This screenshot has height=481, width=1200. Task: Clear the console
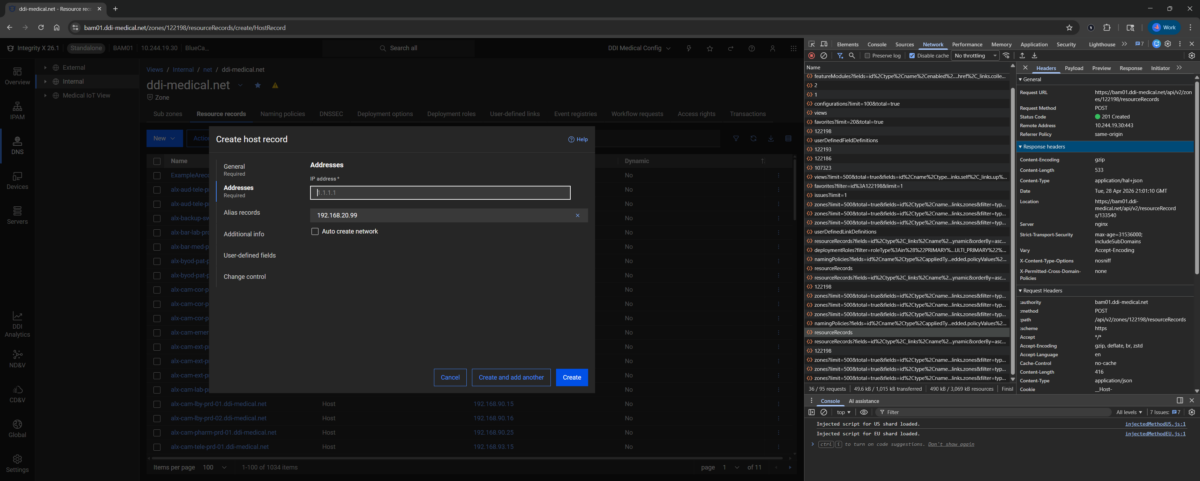point(824,411)
